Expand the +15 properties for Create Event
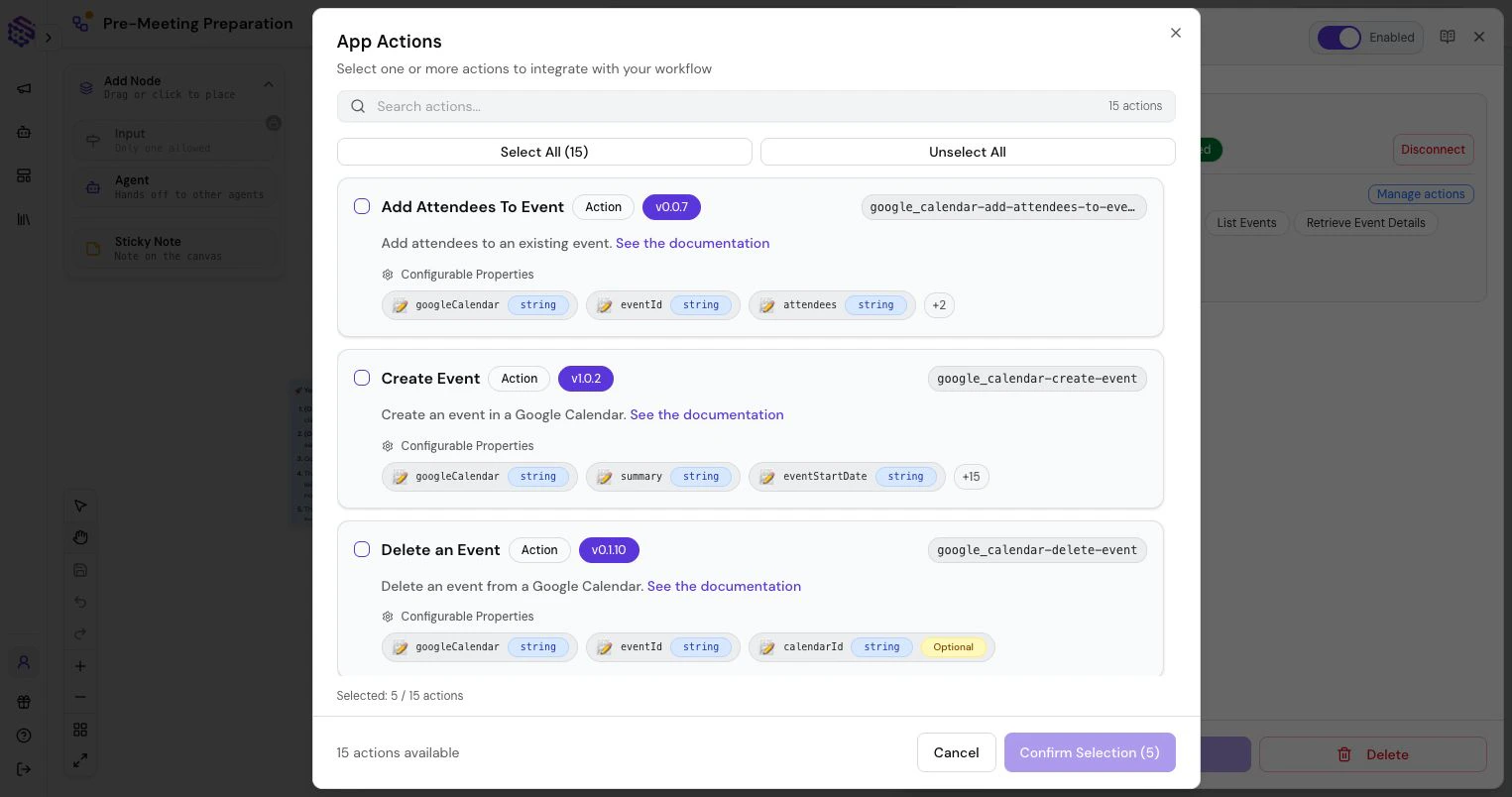 coord(972,477)
